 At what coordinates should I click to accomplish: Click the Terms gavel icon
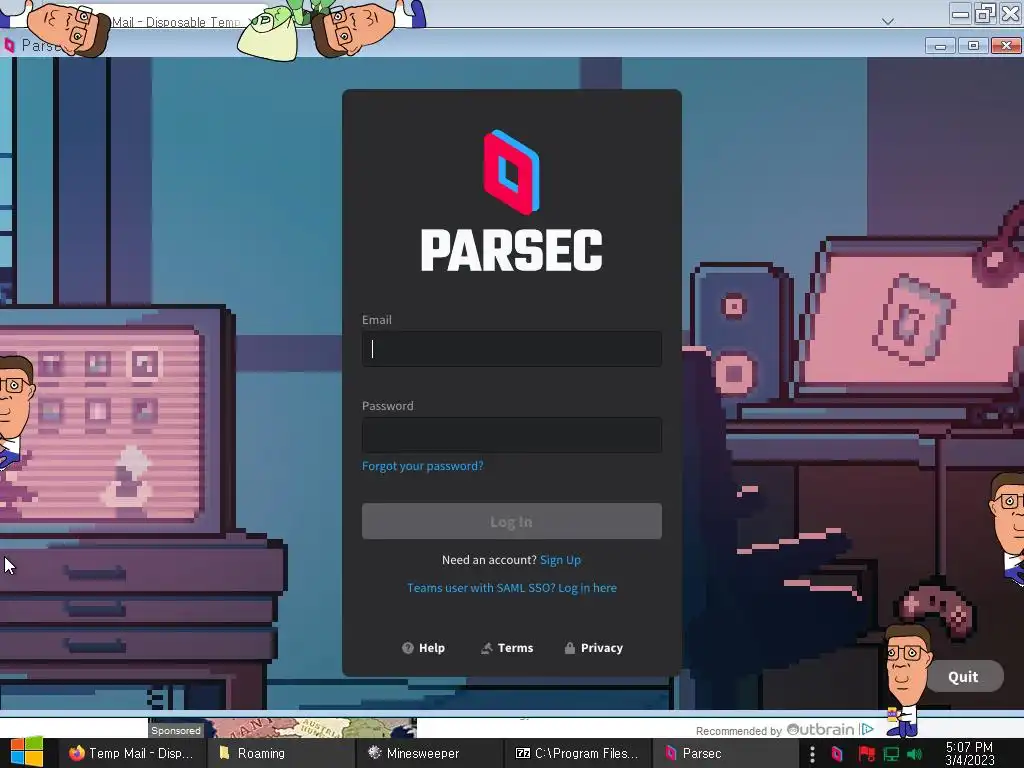[487, 648]
